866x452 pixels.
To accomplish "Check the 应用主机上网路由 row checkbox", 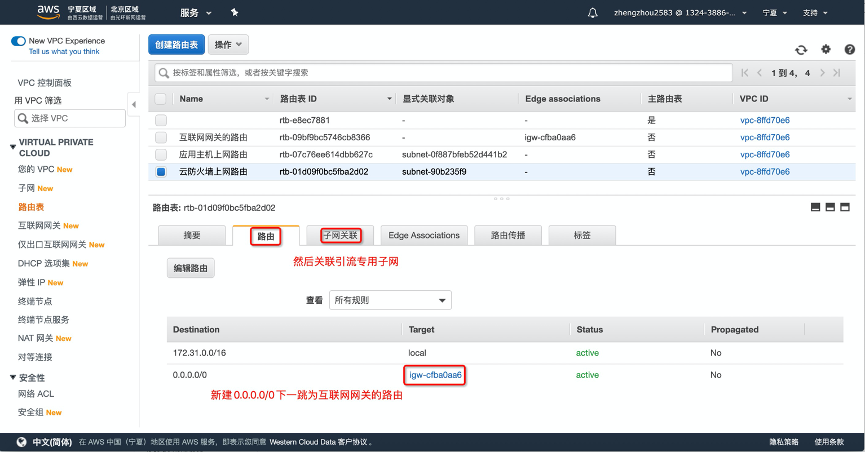I will (x=161, y=154).
